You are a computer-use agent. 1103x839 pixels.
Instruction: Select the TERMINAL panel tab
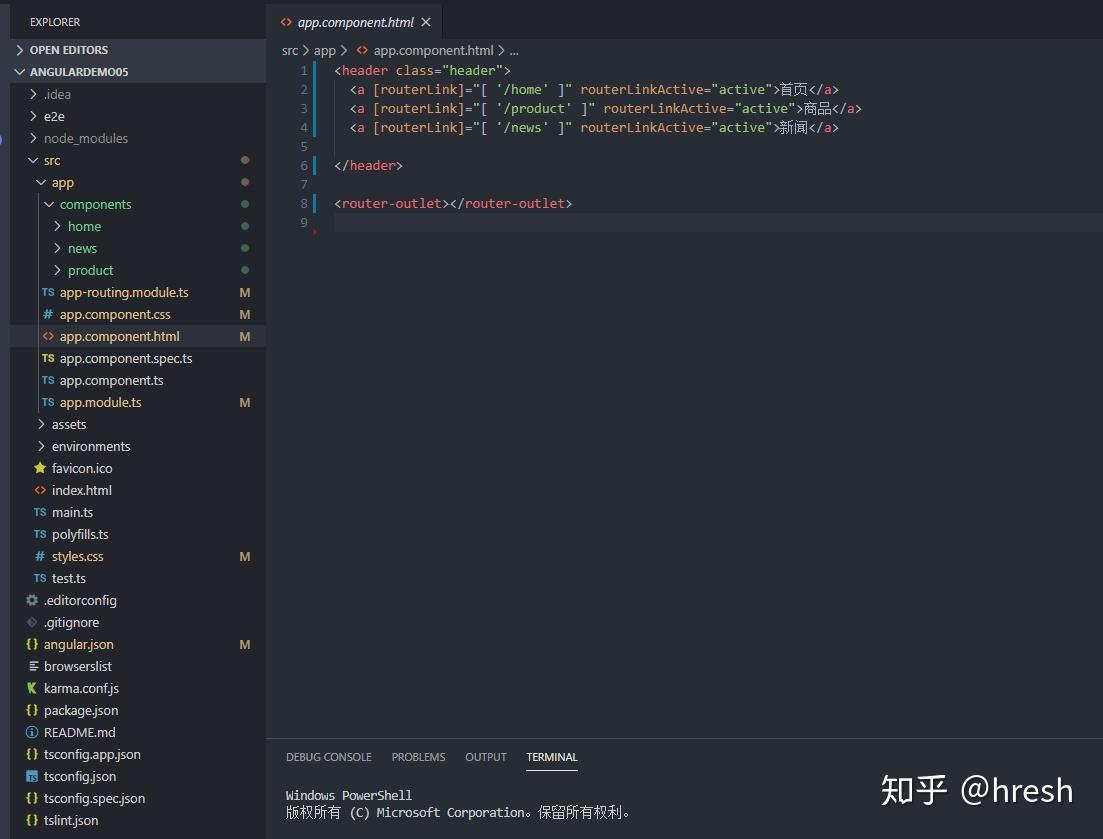[552, 757]
